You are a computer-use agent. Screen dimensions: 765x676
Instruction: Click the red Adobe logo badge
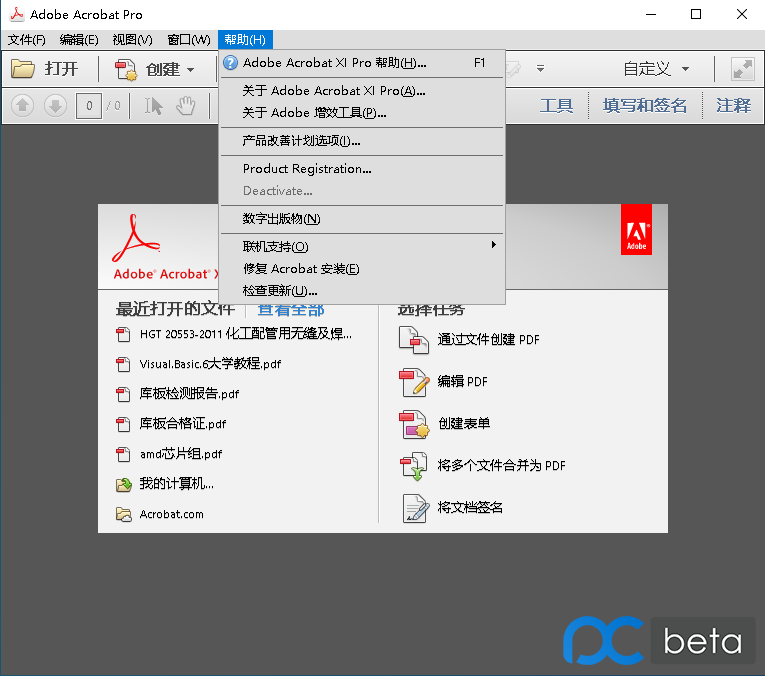[x=636, y=229]
